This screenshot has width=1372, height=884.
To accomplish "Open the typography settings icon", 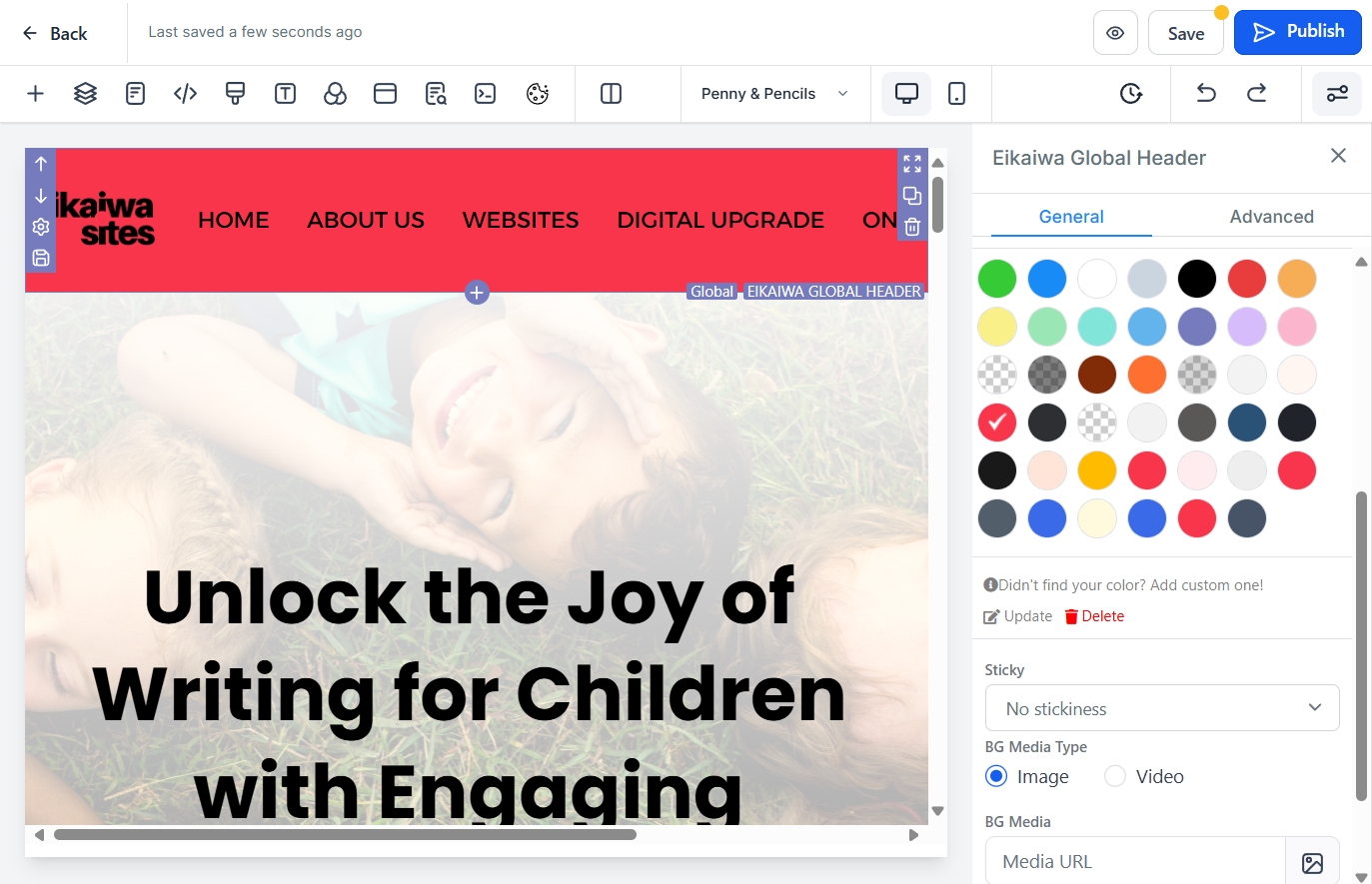I will pos(285,94).
